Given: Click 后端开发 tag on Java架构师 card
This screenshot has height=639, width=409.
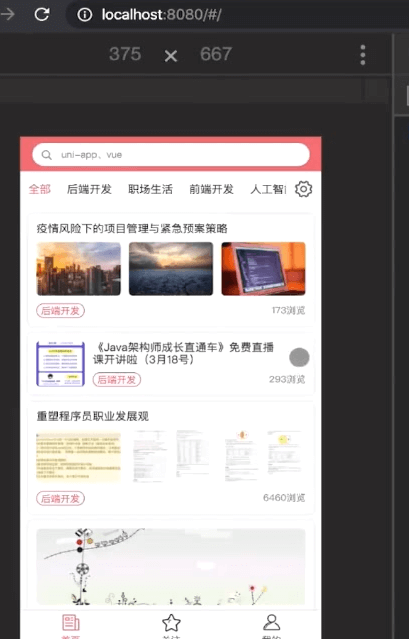Looking at the screenshot, I should 117,380.
